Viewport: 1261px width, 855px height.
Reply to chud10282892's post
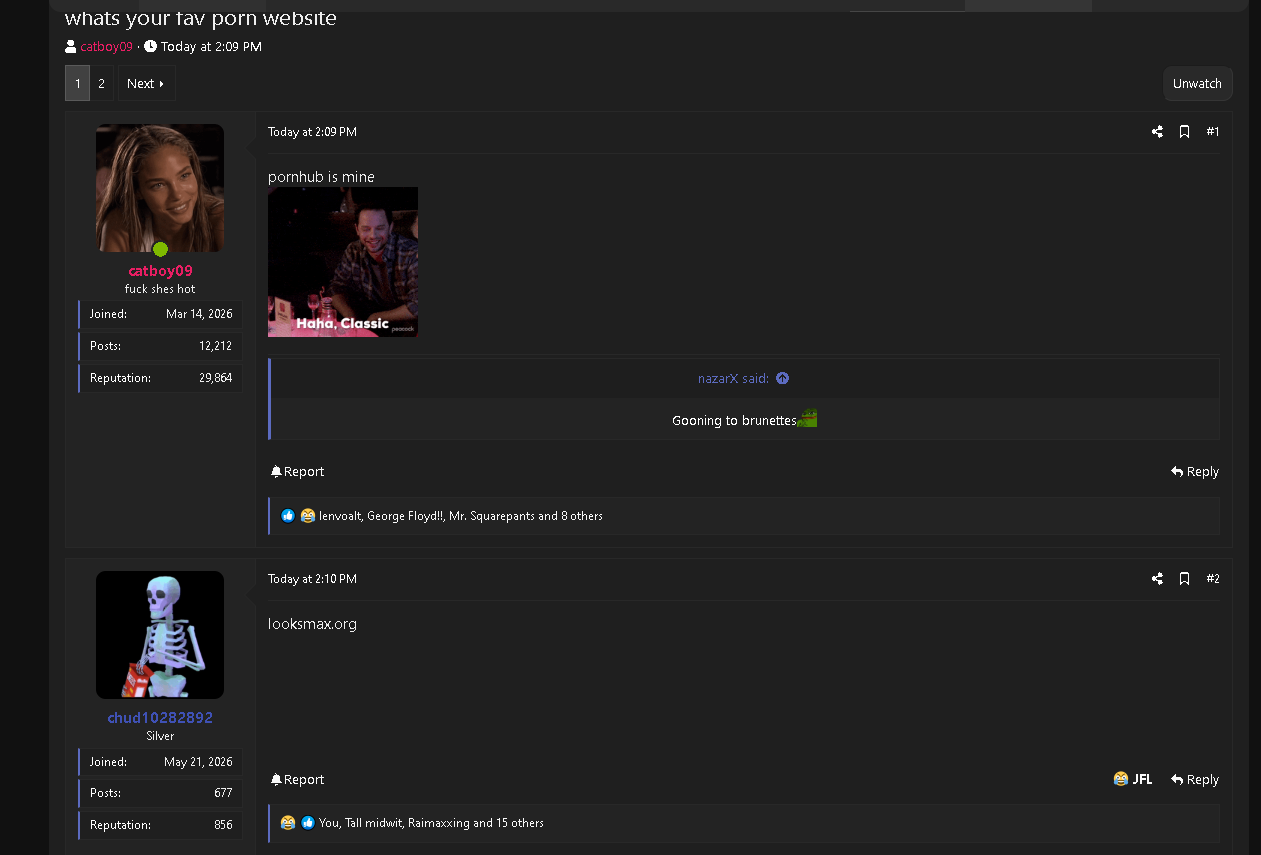coord(1195,780)
